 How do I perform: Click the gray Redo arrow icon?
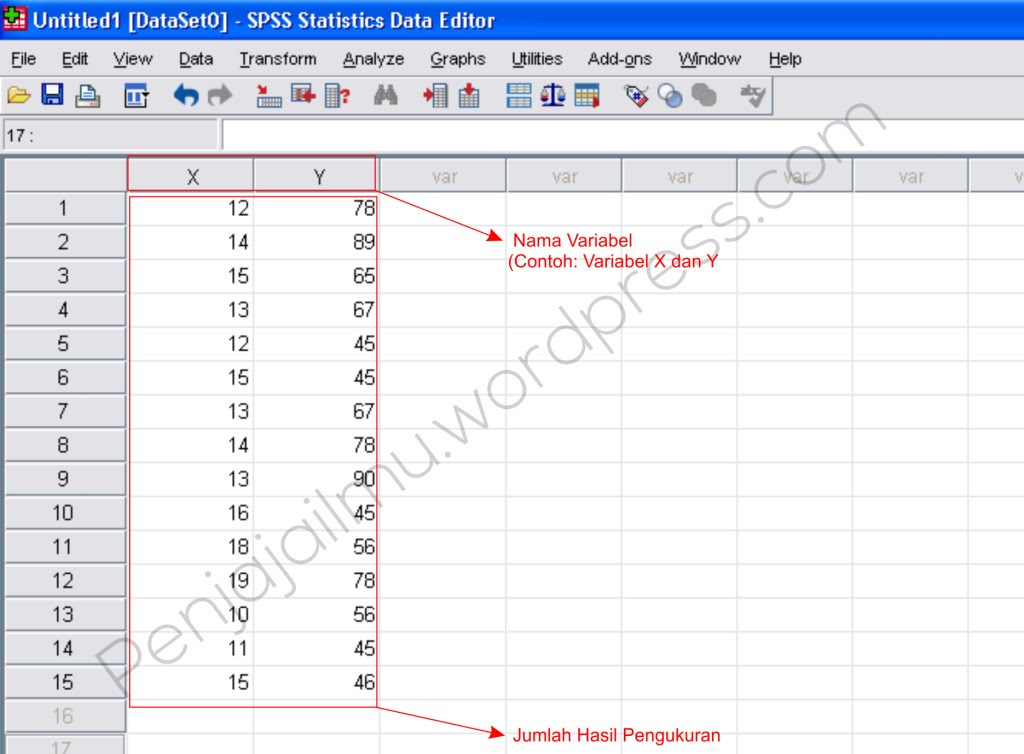(x=219, y=95)
